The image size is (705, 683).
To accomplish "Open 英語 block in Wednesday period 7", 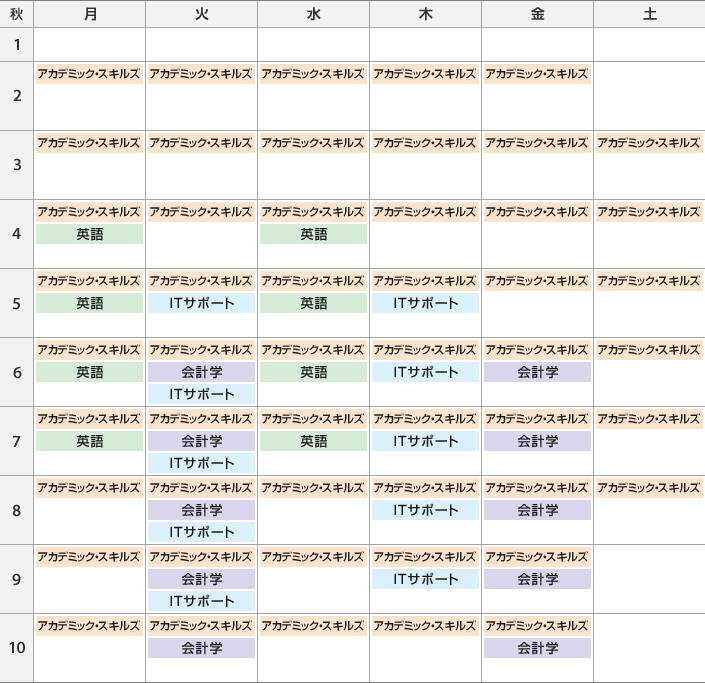I will (313, 441).
